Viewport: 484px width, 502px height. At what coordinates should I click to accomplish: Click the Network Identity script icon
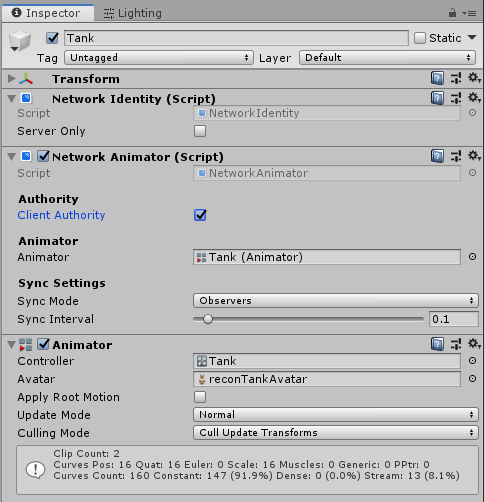click(26, 98)
